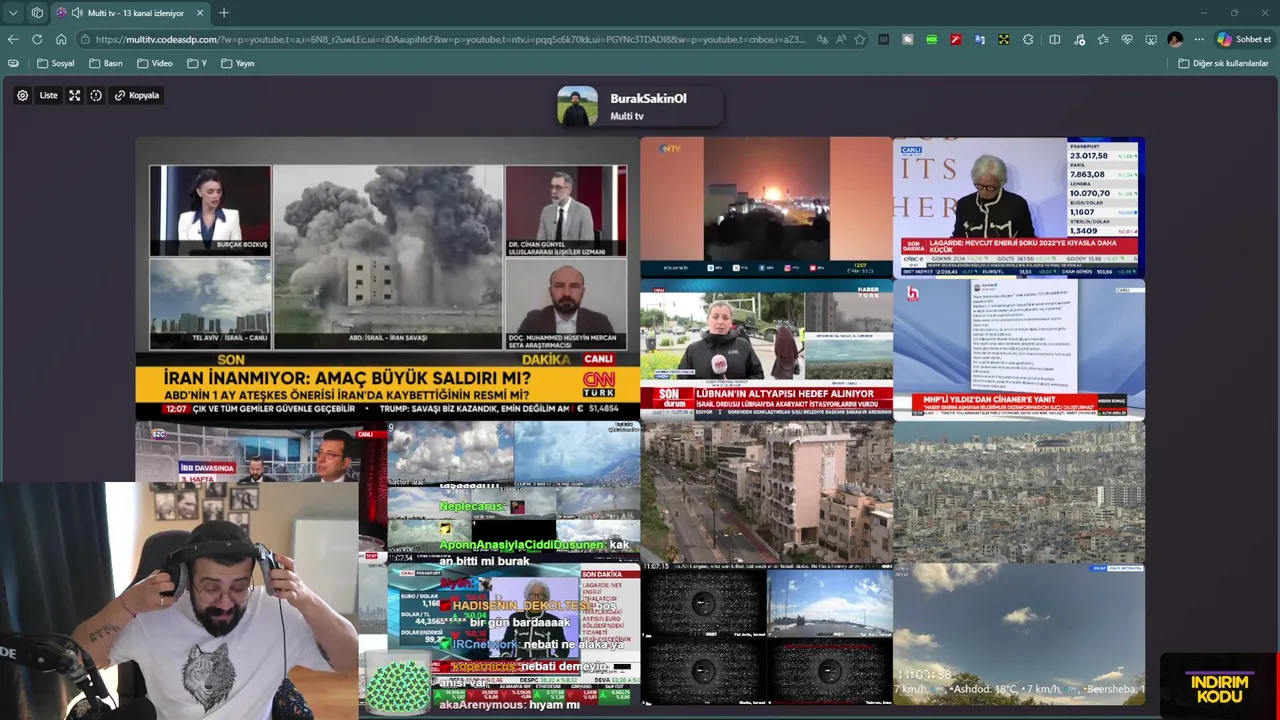
Task: Open the yellow arrows extension icon
Action: [x=1004, y=39]
